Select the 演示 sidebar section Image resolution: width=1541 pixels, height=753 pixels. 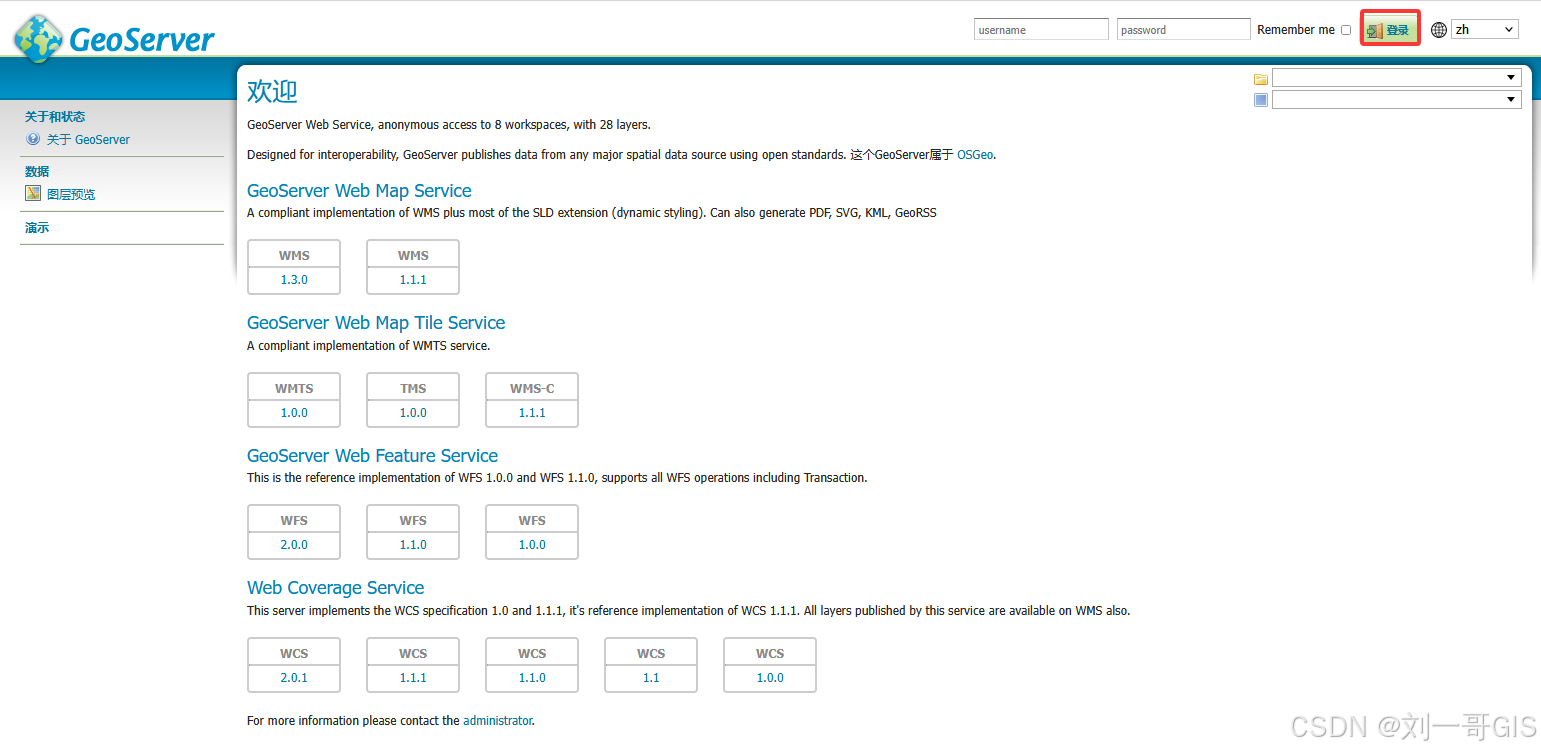pos(37,228)
